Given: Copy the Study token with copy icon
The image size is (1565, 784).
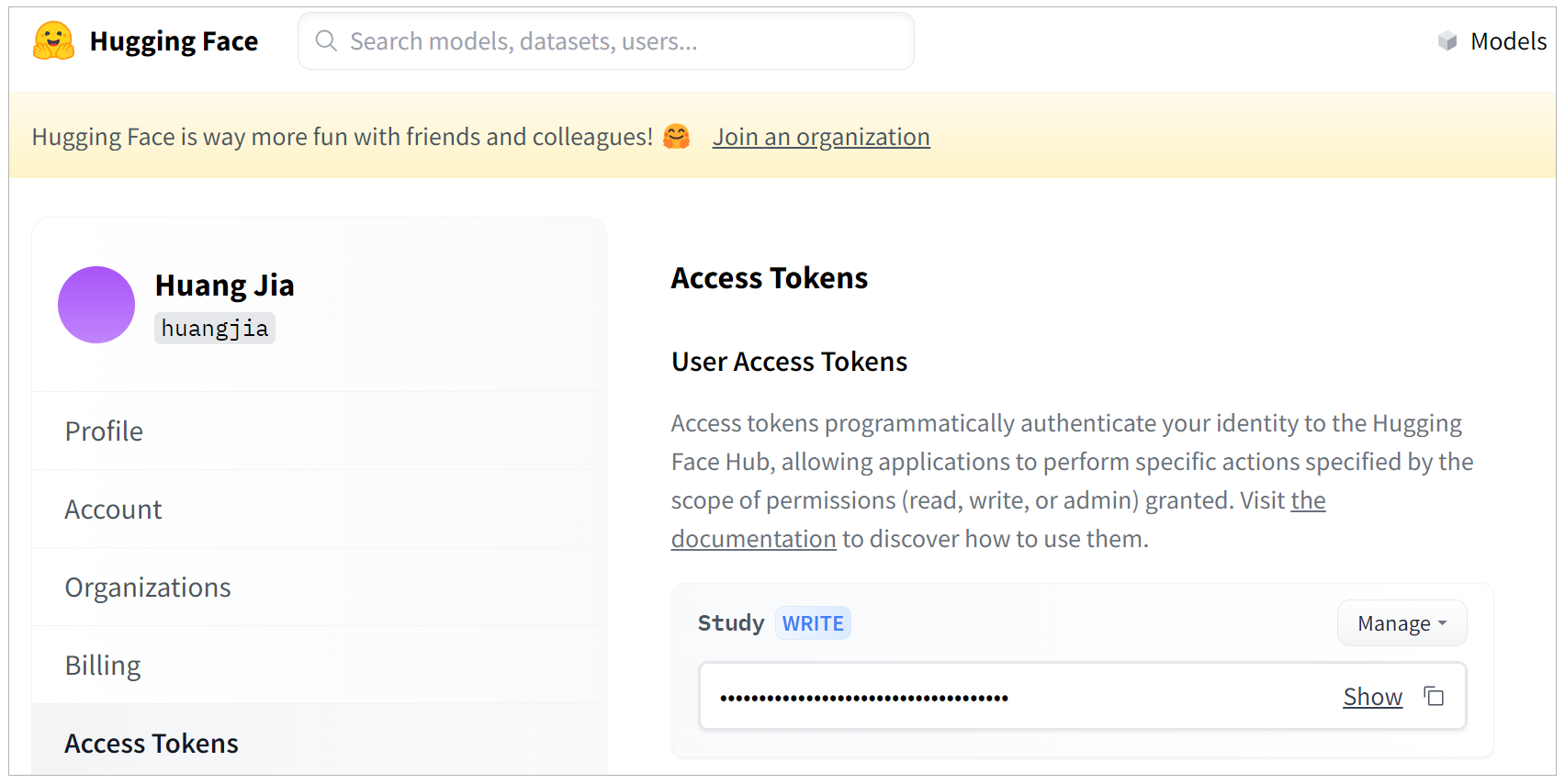Looking at the screenshot, I should (1434, 697).
